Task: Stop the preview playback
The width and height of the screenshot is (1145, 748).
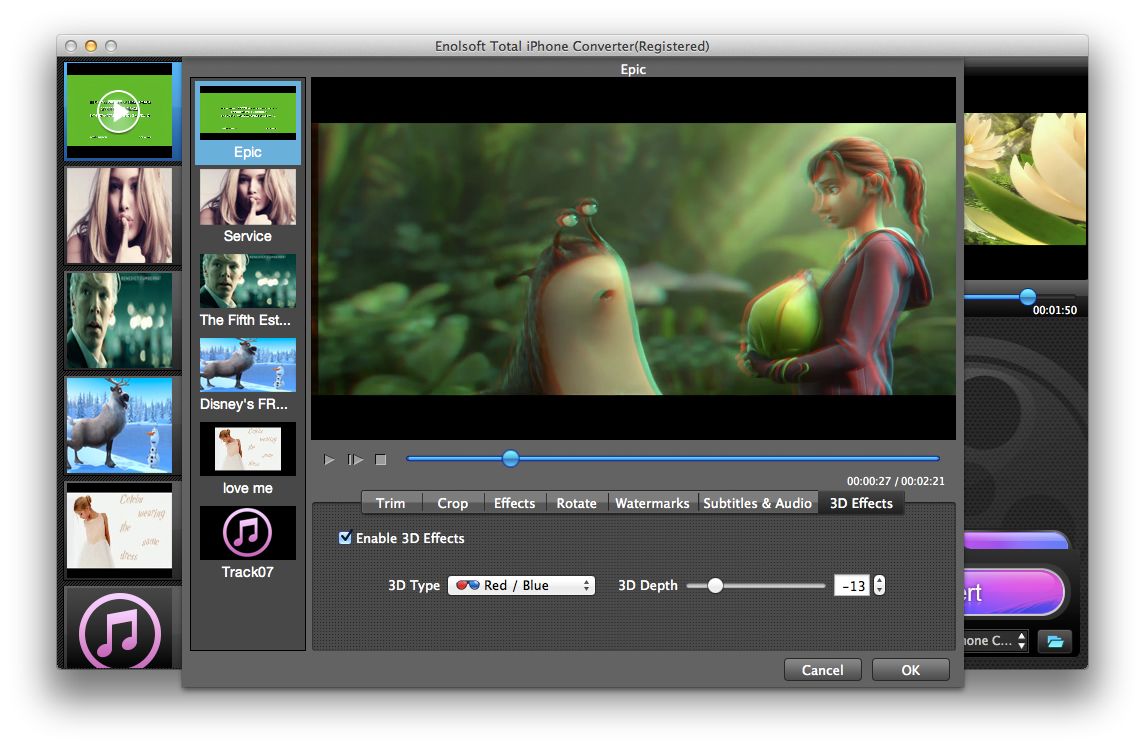Action: (380, 459)
